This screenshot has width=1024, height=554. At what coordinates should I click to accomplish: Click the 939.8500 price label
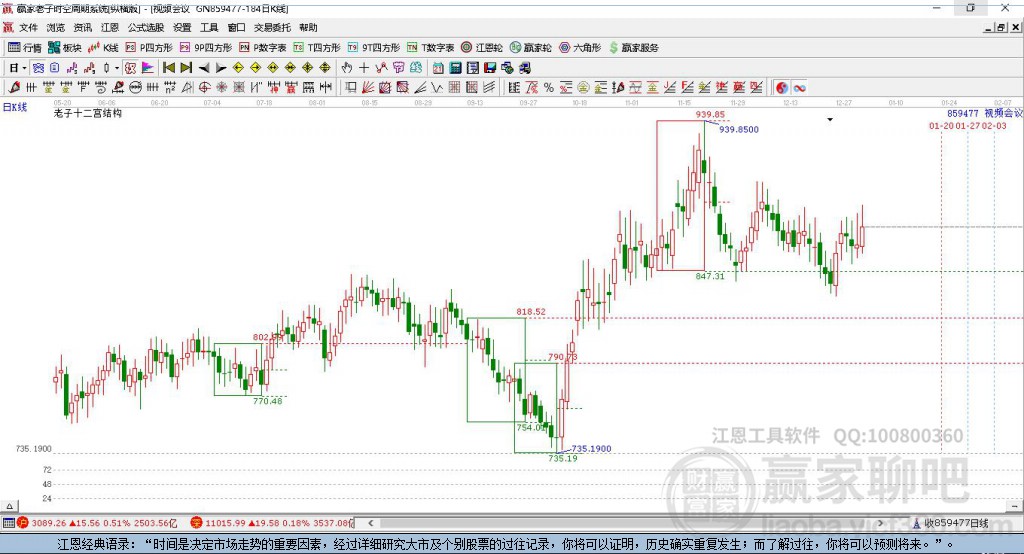pos(739,129)
